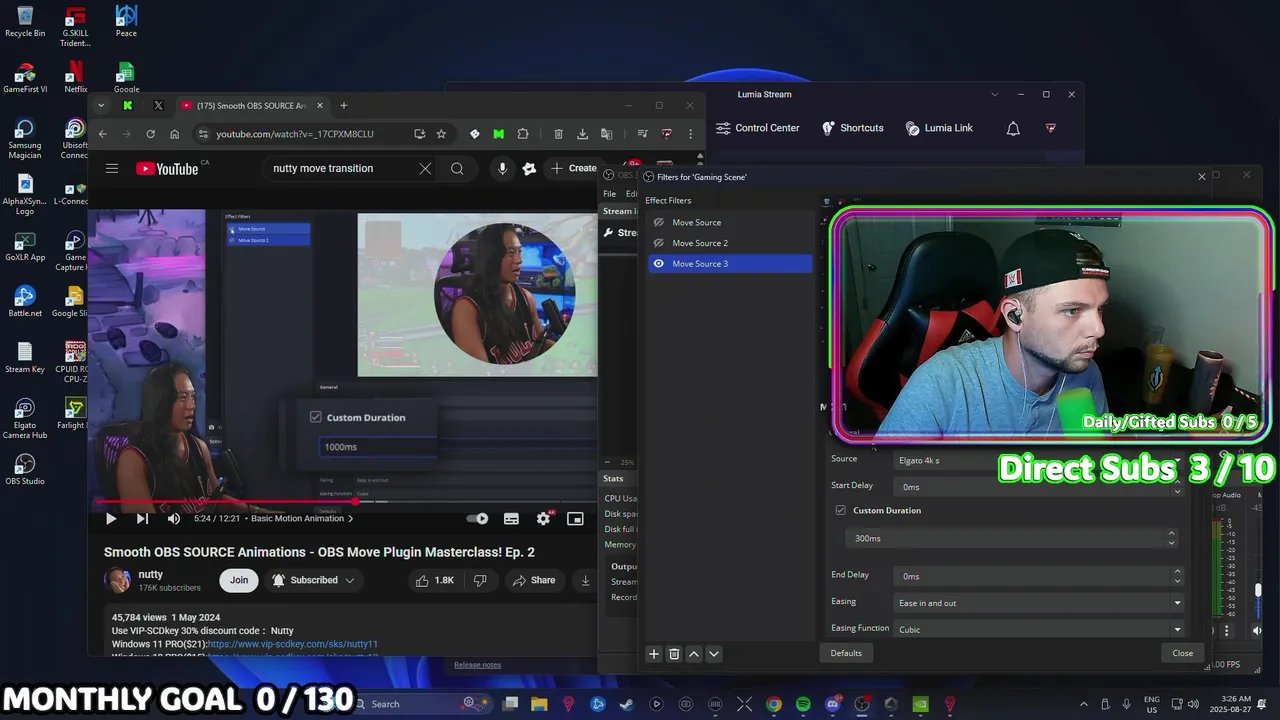The height and width of the screenshot is (720, 1280).
Task: Open the Easing dropdown set to Ease in and out
Action: click(x=1038, y=603)
